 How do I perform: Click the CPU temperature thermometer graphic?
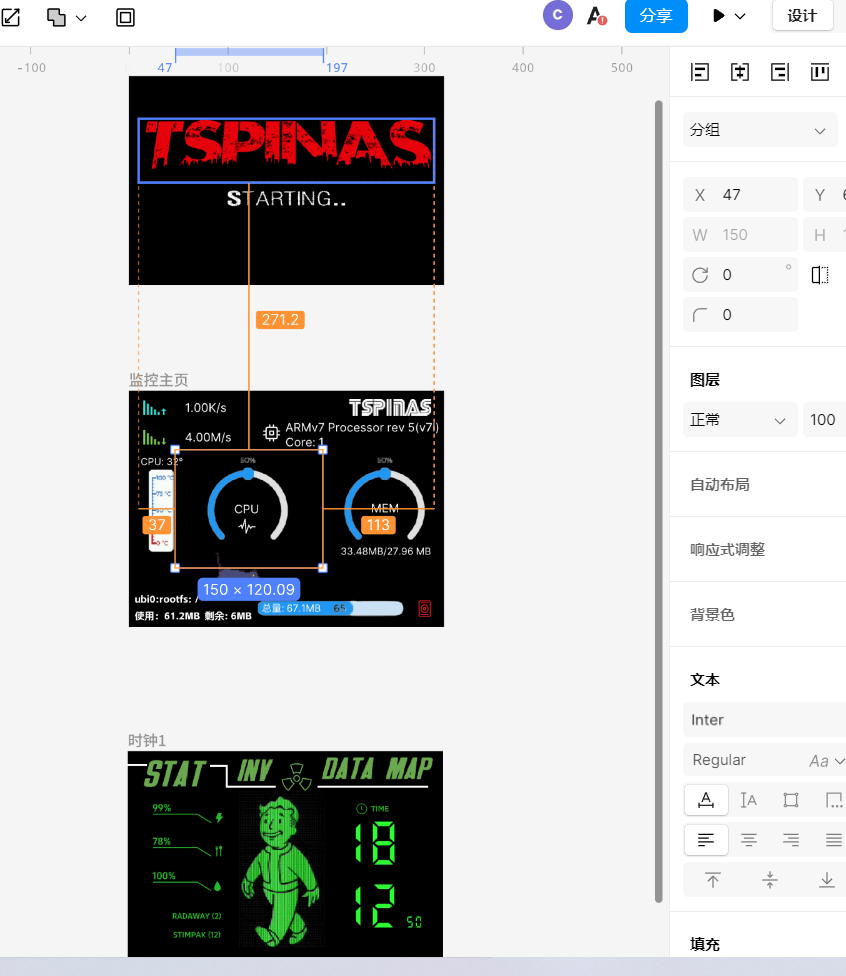(161, 510)
